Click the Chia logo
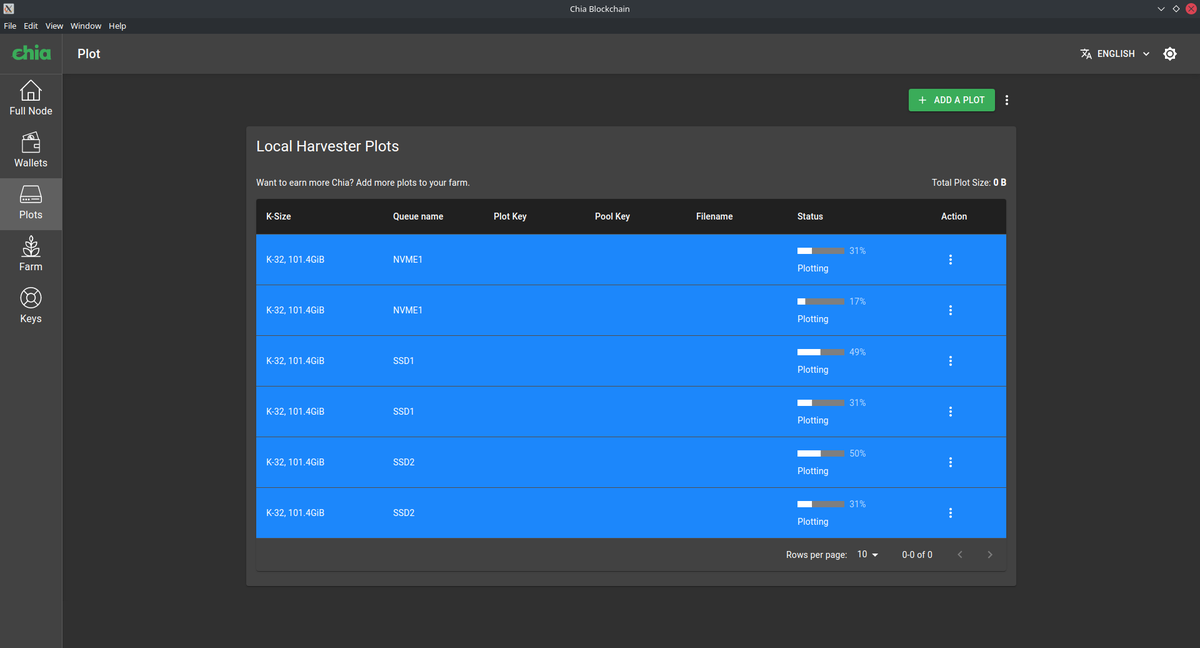The image size is (1200, 648). [x=31, y=53]
